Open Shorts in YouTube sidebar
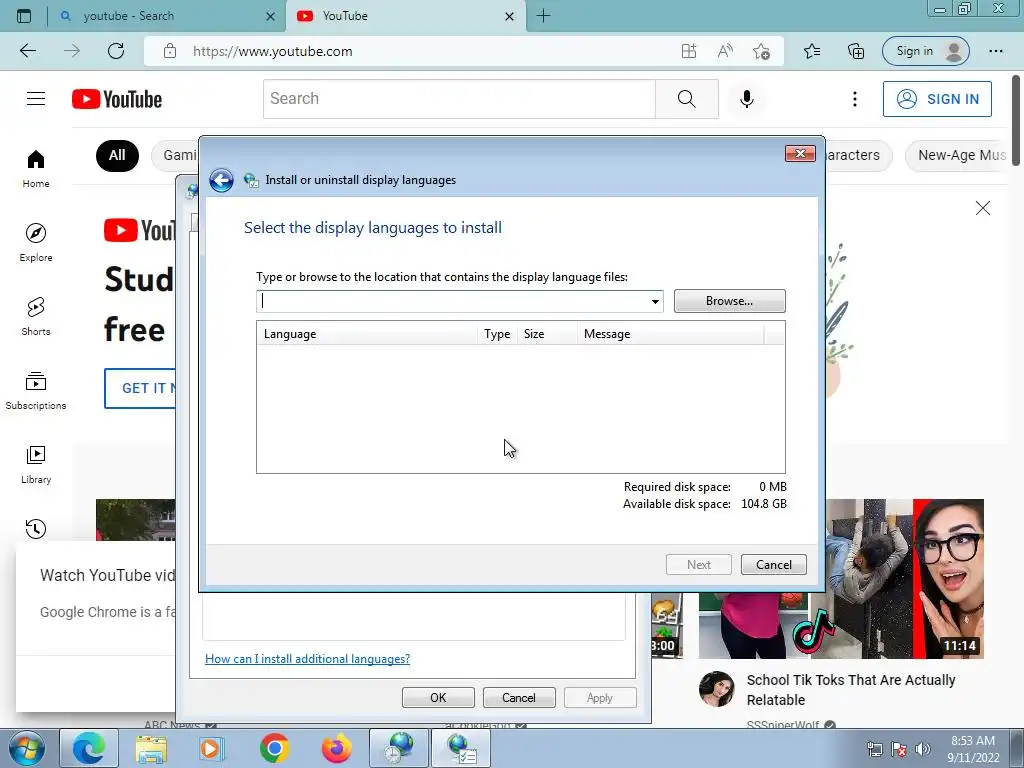The width and height of the screenshot is (1024, 768). [x=36, y=317]
